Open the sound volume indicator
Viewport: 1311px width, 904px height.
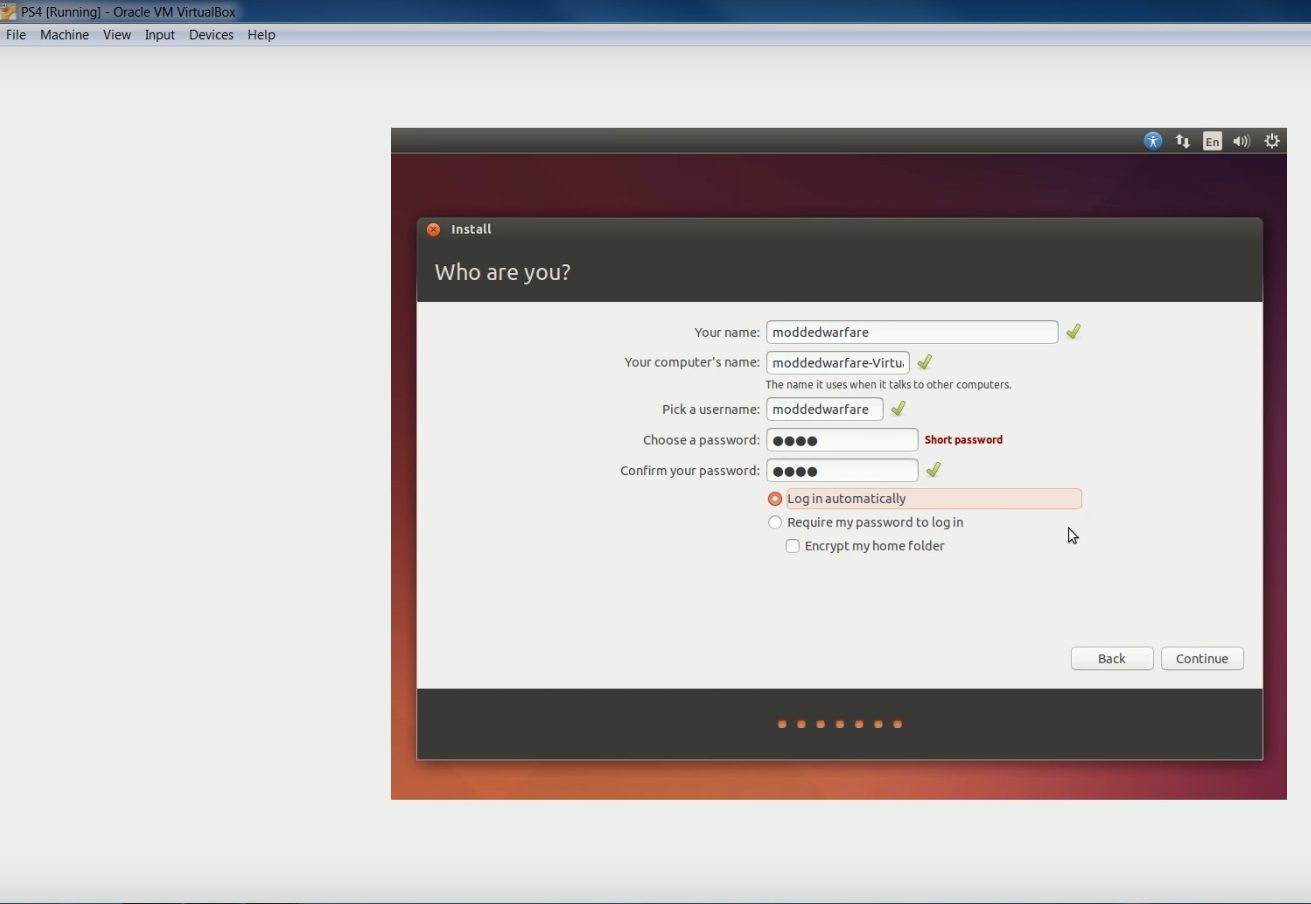click(x=1241, y=141)
